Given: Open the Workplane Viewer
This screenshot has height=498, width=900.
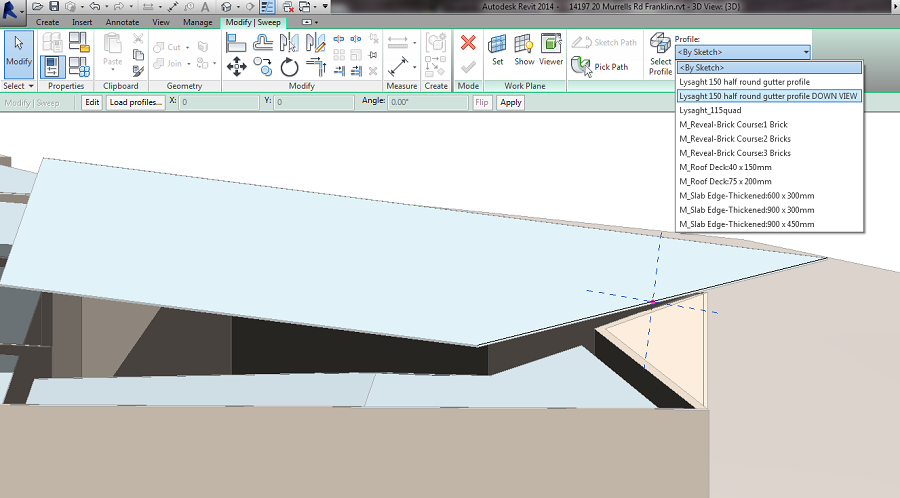Looking at the screenshot, I should coord(551,49).
